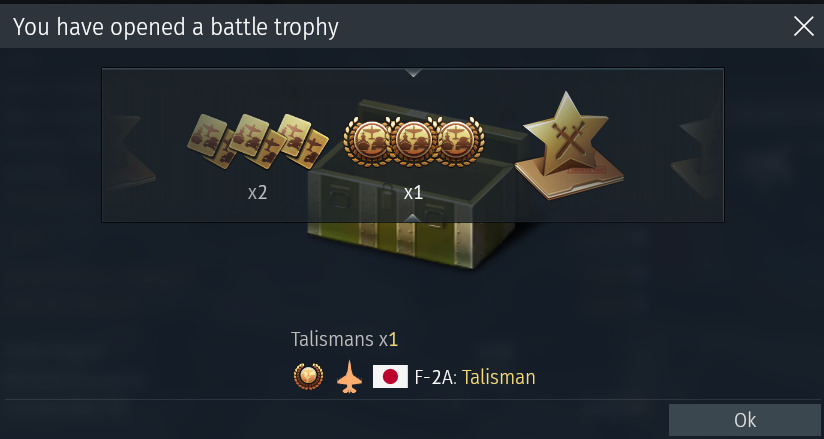This screenshot has height=439, width=824.
Task: Click the faded item at reel's left edge
Action: [129, 151]
